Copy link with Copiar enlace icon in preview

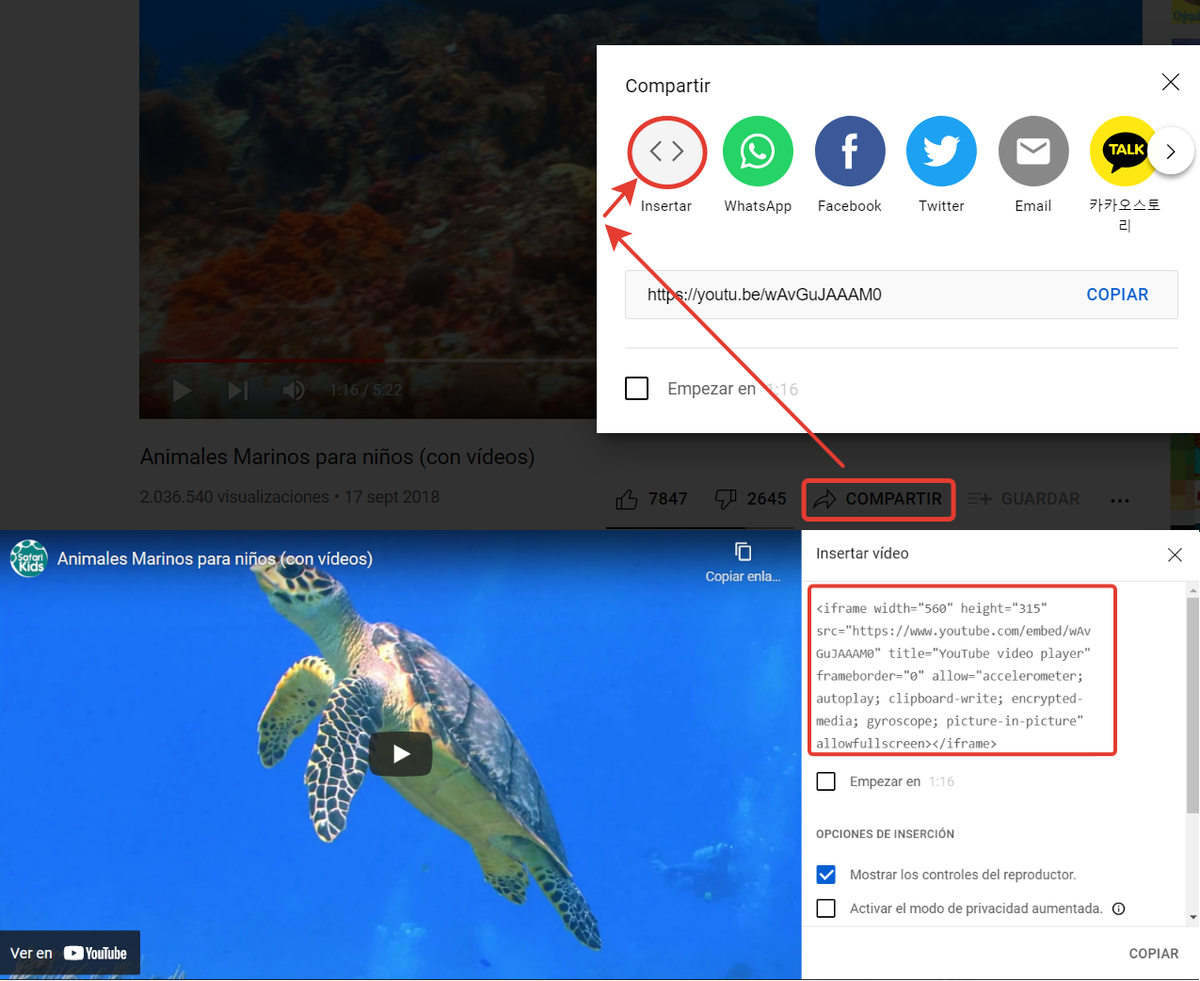[743, 562]
